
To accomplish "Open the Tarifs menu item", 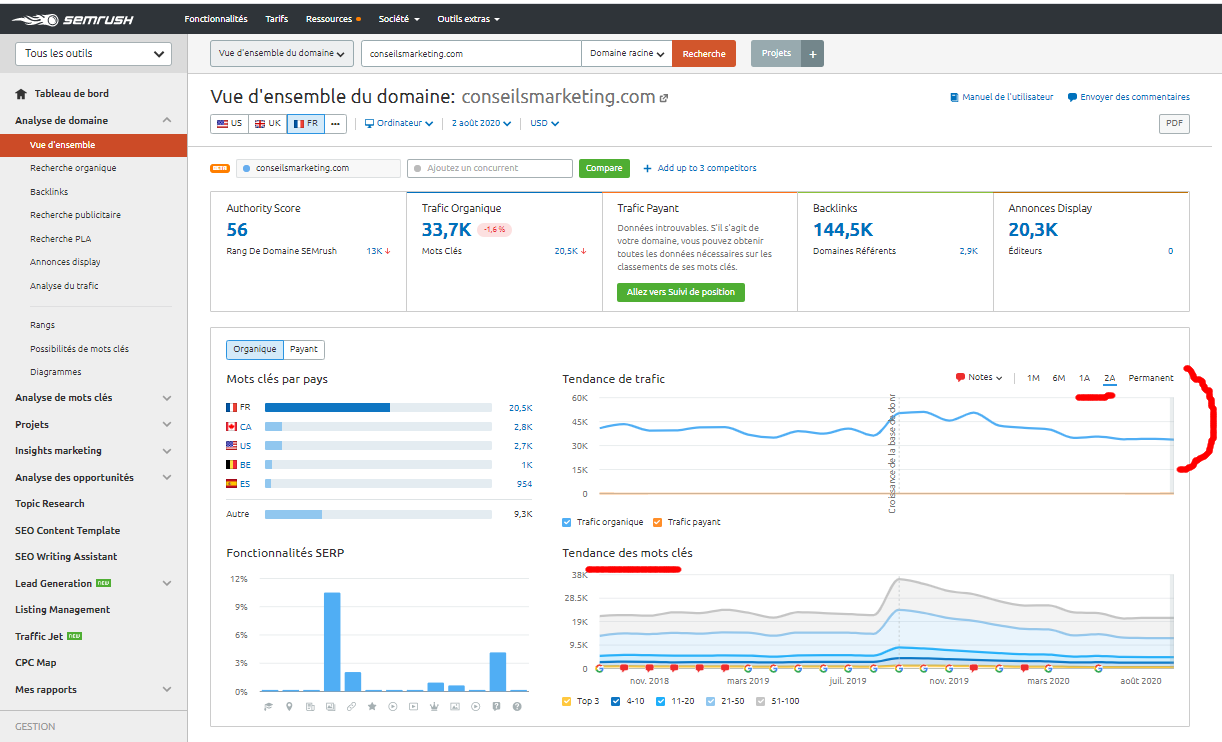I will tap(277, 19).
